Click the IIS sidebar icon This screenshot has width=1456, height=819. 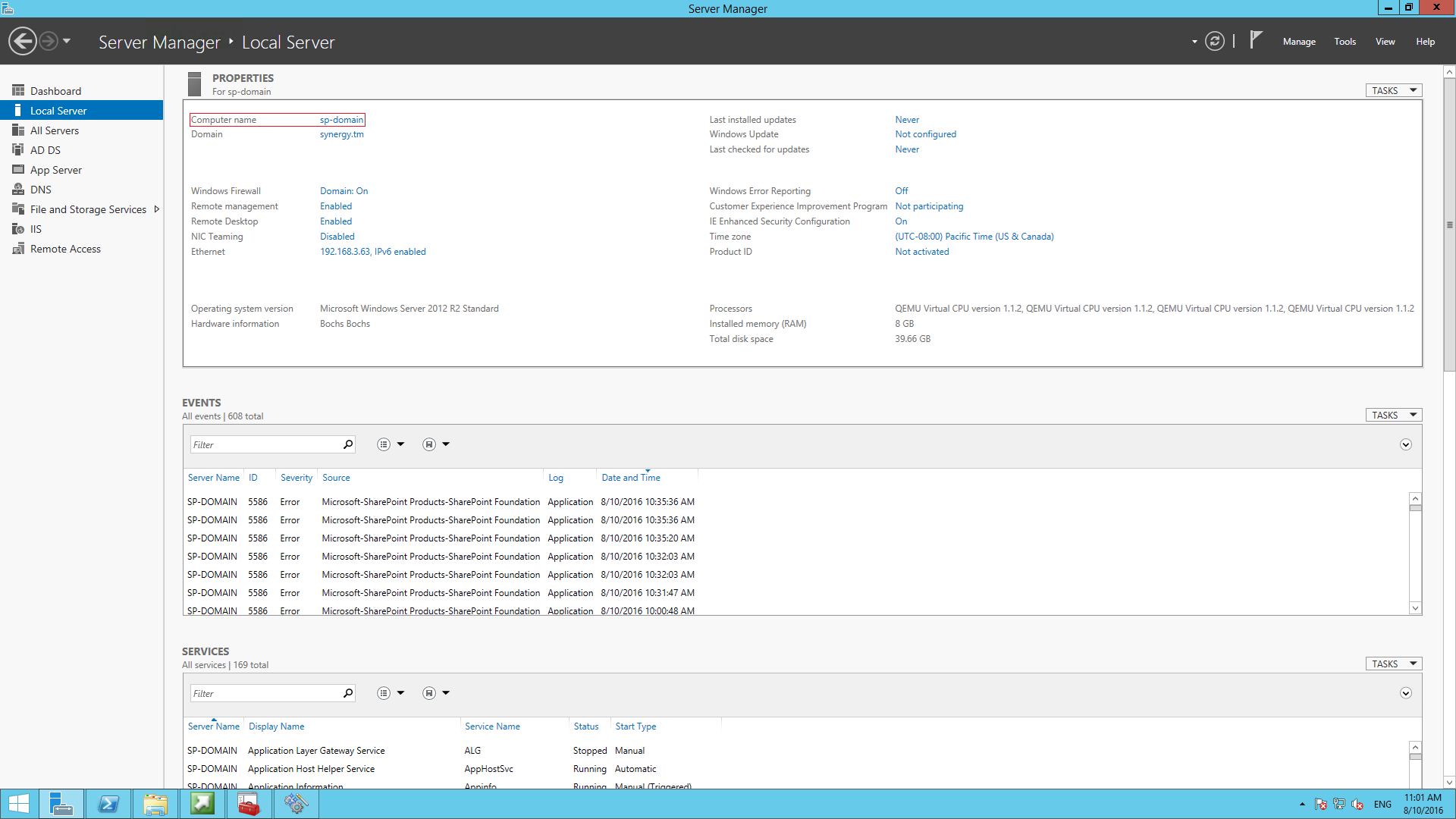coord(18,228)
